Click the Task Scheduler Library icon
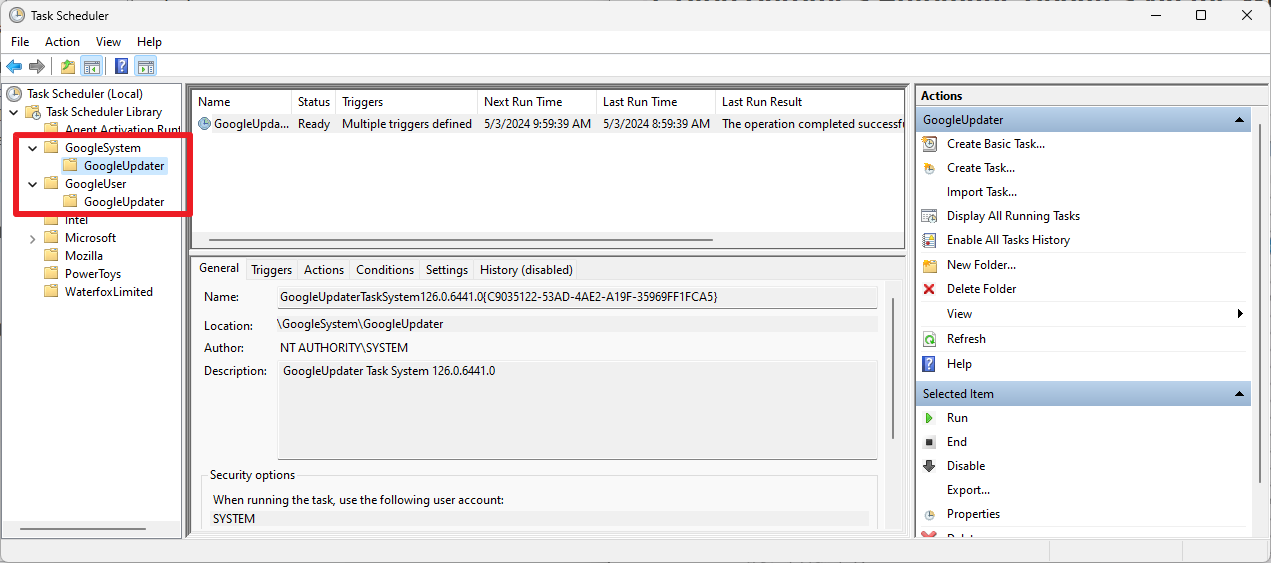The width and height of the screenshot is (1271, 563). [x=34, y=112]
